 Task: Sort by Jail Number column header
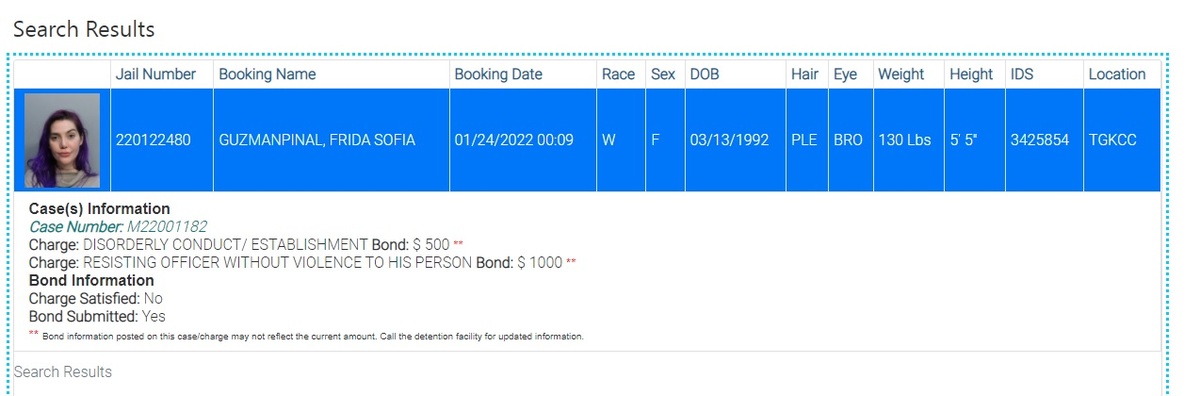tap(156, 74)
